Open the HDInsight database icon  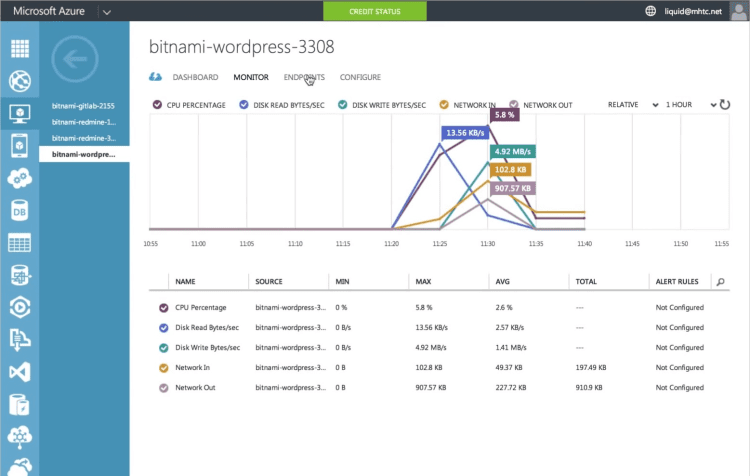pos(20,275)
